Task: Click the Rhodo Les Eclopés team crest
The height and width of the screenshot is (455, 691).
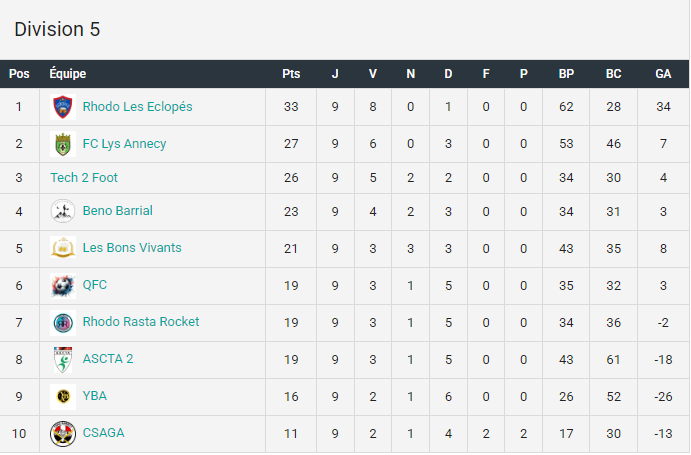Action: coord(63,107)
